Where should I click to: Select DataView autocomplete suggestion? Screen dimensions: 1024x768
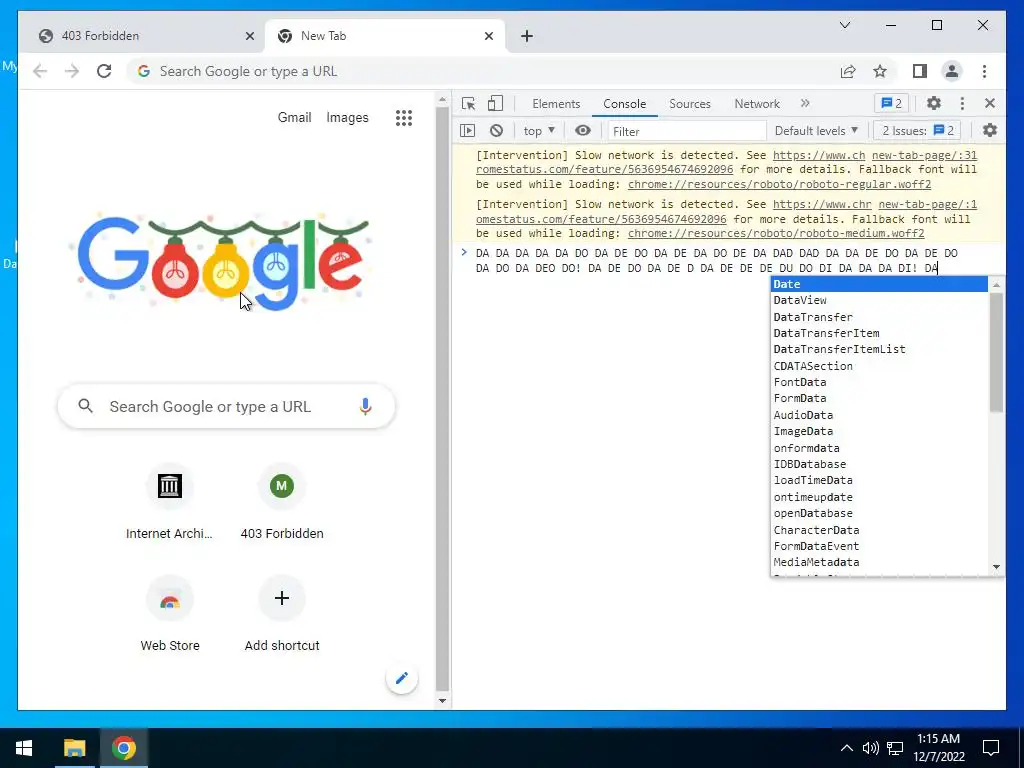coord(879,300)
